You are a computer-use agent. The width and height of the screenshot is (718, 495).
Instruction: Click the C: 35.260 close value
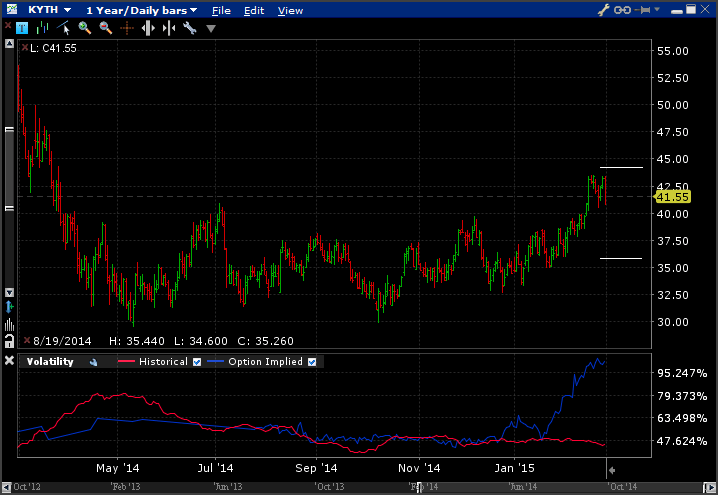(x=266, y=341)
